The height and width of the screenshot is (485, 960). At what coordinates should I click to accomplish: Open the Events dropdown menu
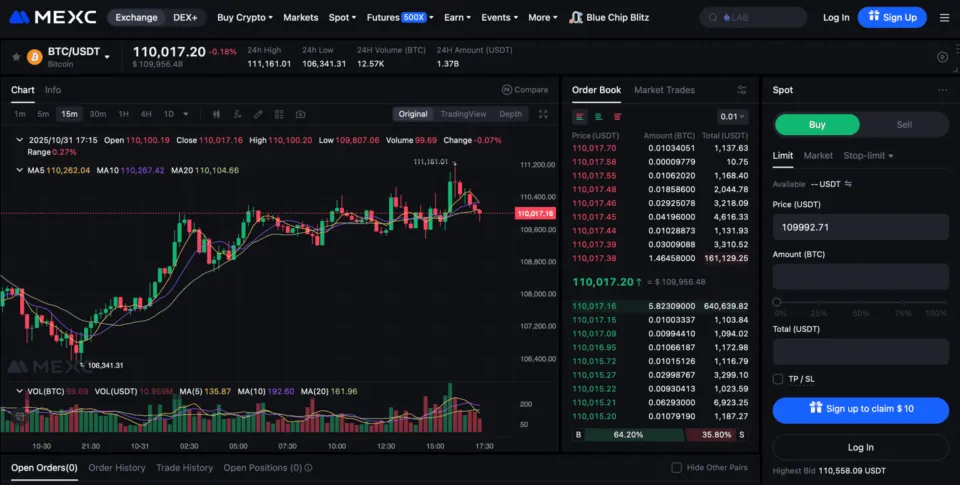click(x=500, y=17)
